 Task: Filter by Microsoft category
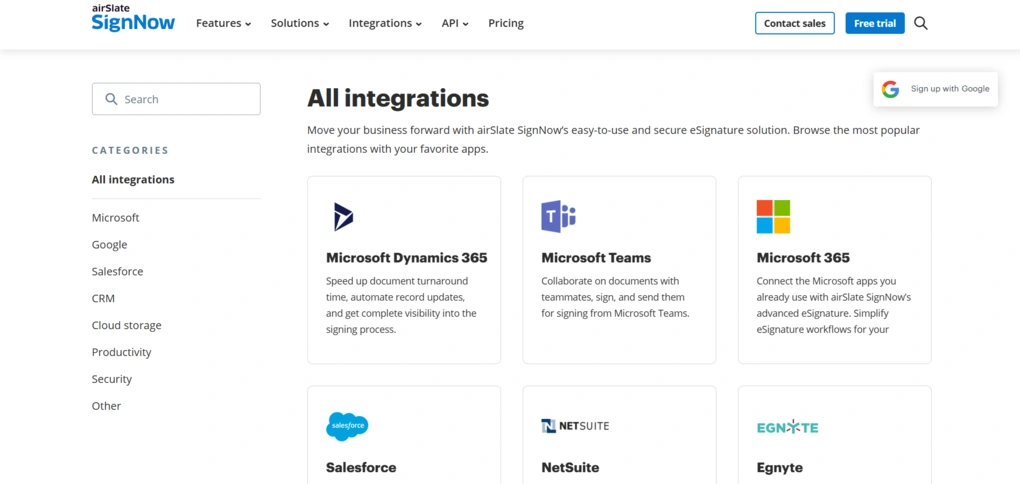click(116, 218)
